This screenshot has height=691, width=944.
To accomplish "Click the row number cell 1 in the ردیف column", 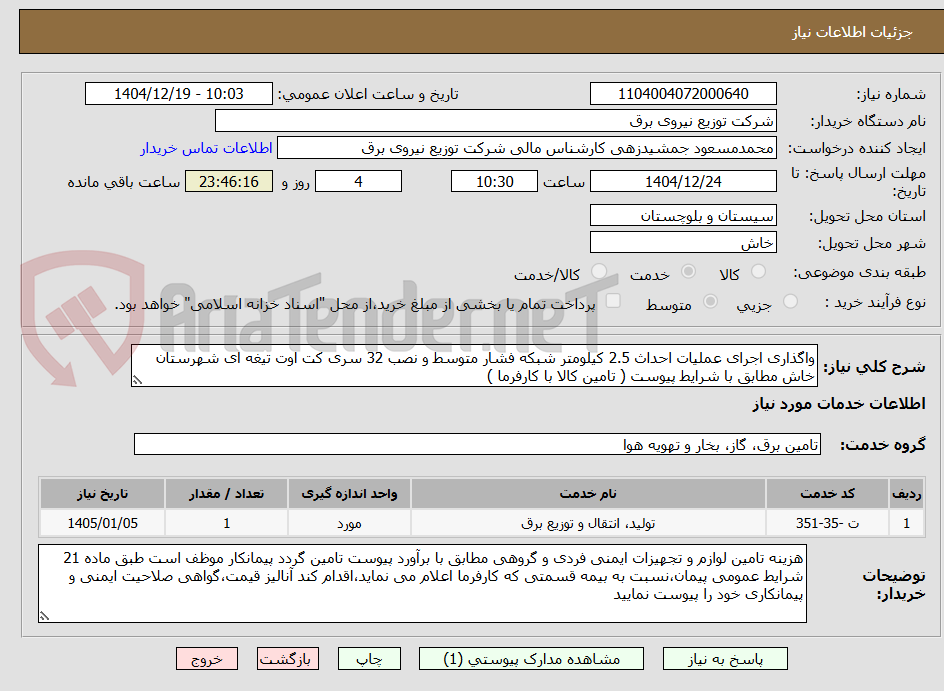I will click(906, 523).
